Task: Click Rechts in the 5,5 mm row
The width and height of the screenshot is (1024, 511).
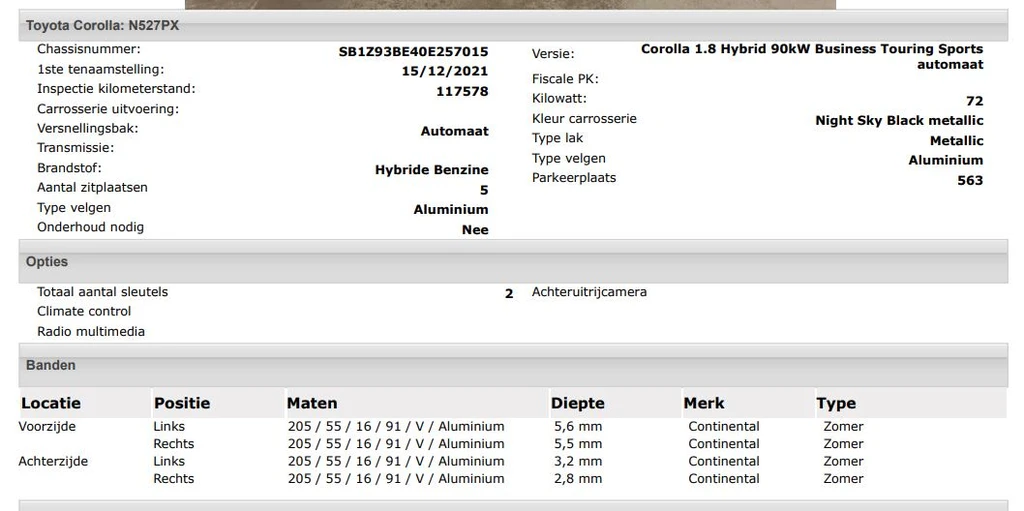Action: click(174, 444)
